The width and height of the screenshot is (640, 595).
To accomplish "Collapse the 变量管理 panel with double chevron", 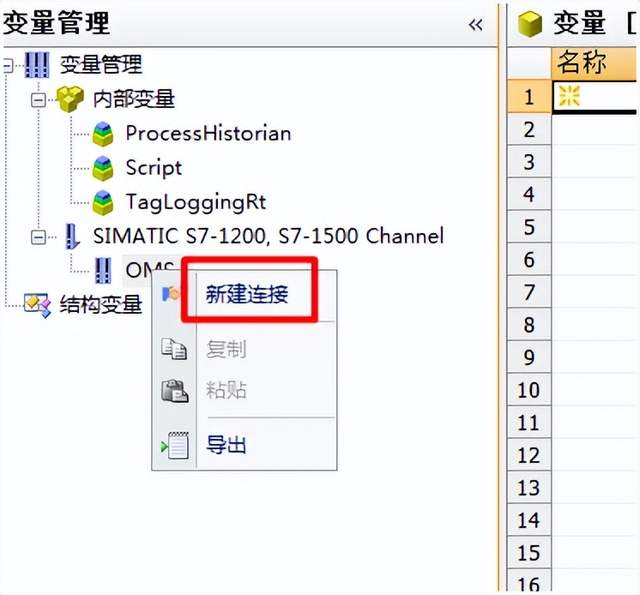I will (x=476, y=25).
